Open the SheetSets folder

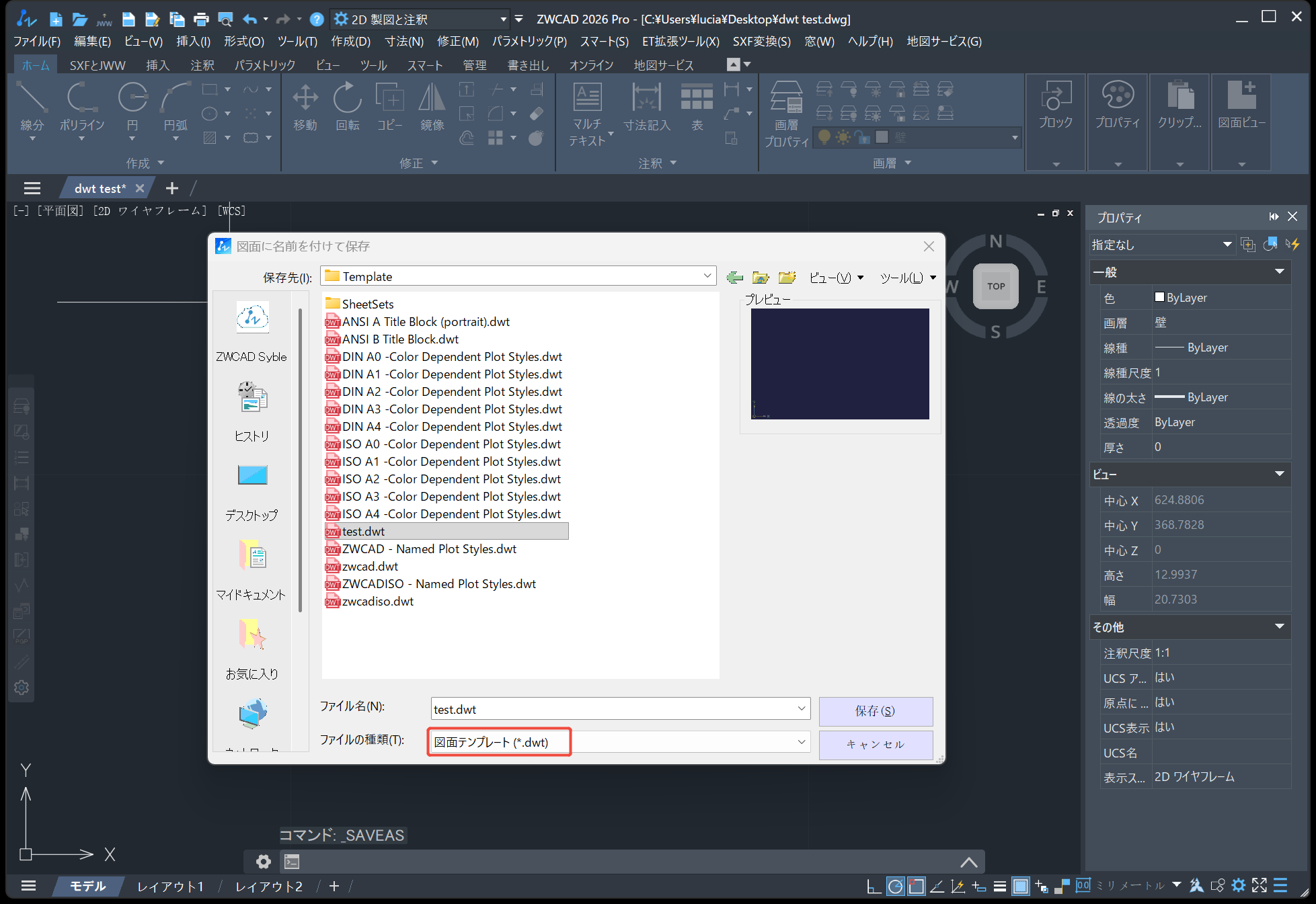tap(360, 304)
